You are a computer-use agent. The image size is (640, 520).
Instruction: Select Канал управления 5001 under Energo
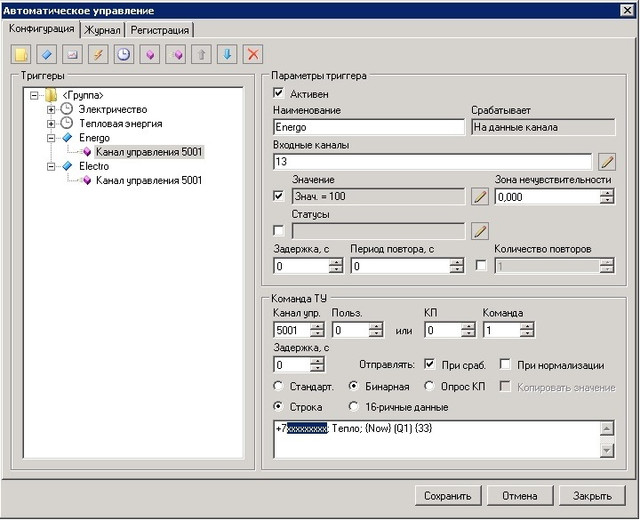pos(149,152)
